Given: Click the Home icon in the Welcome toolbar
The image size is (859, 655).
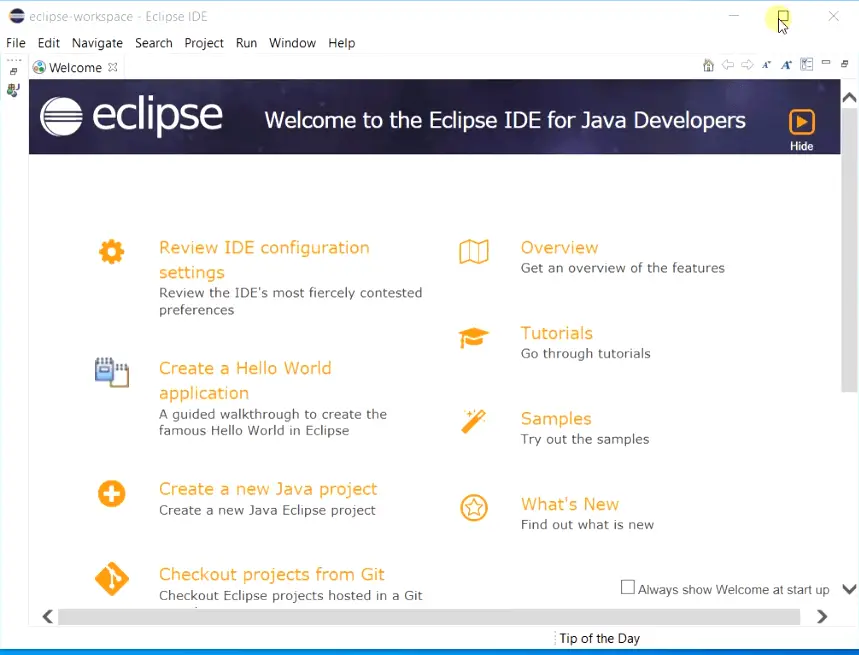Looking at the screenshot, I should pyautogui.click(x=708, y=66).
